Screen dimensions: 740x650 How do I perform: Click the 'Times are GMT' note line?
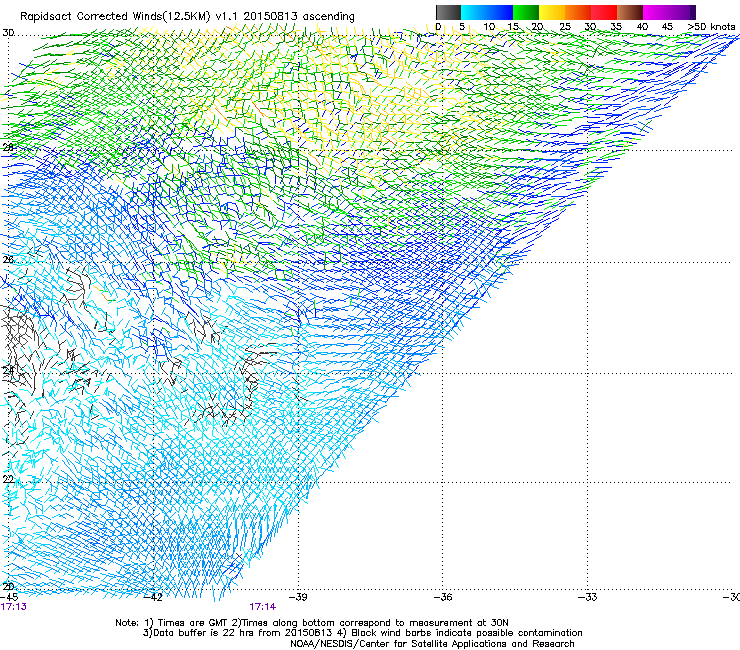click(311, 623)
